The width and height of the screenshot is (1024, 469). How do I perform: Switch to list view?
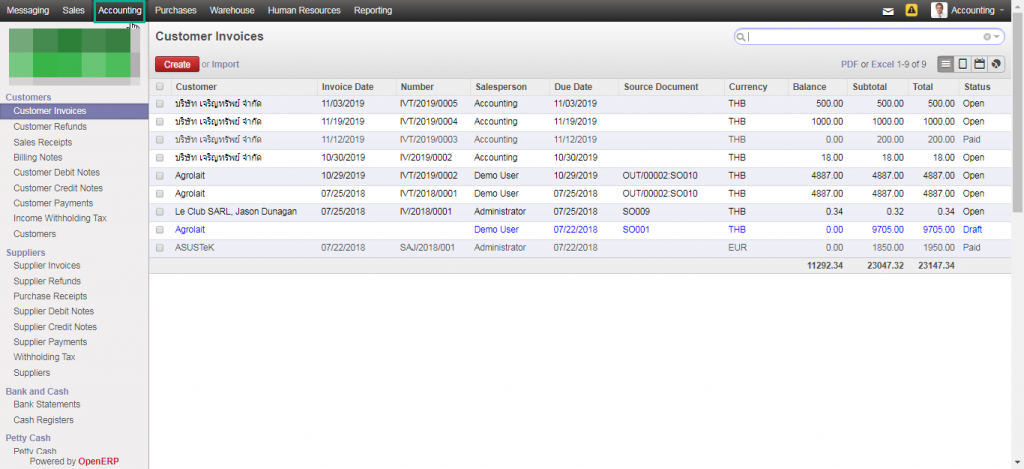[x=946, y=64]
